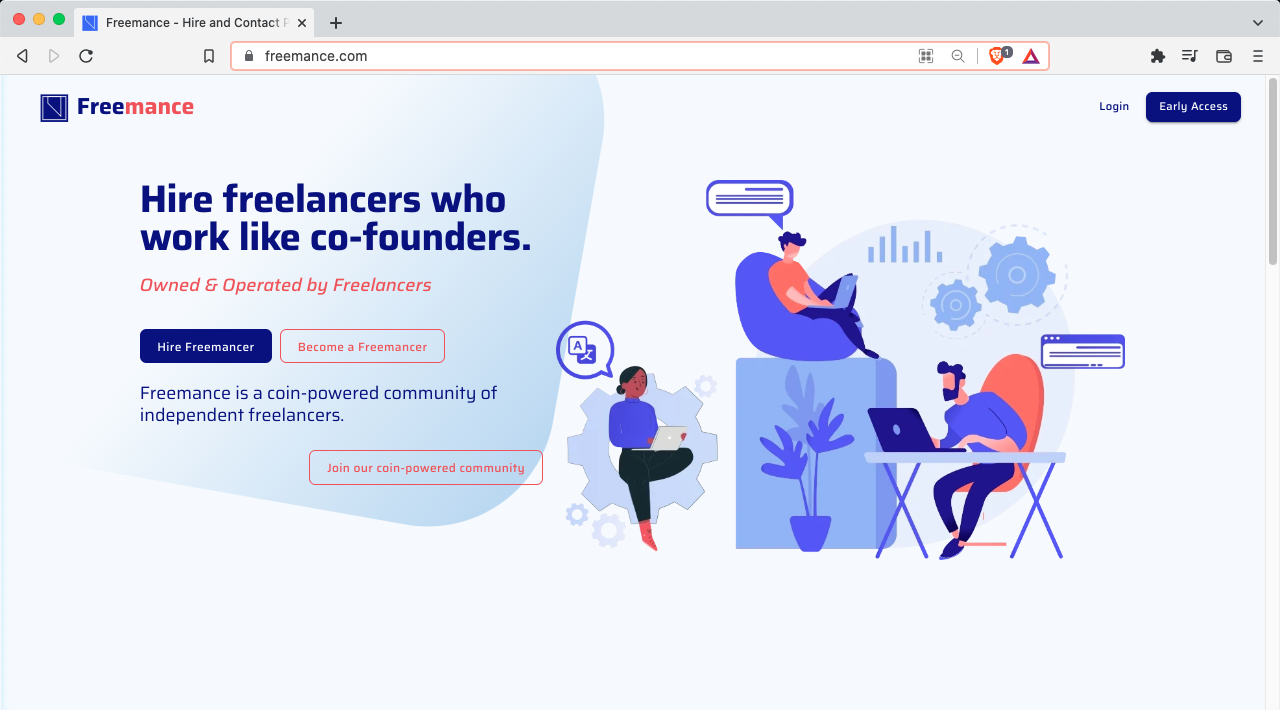
Task: Open the Brave Rewards triangle icon
Action: (x=1031, y=56)
